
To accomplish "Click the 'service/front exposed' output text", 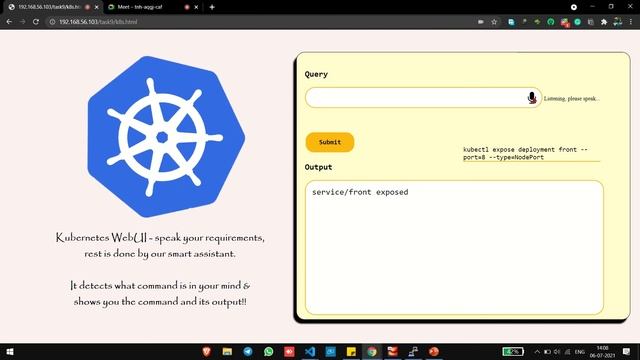I will click(x=360, y=192).
